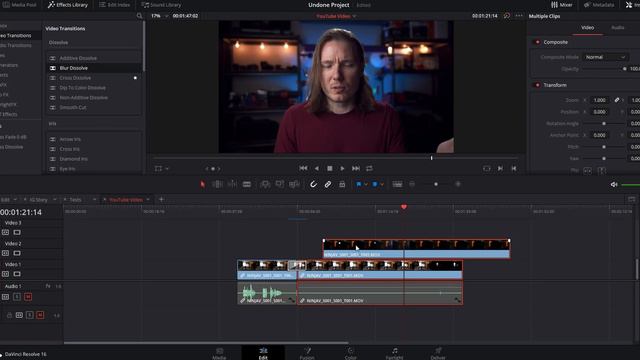
Task: Select the Cross Dissolve transition
Action: (x=94, y=78)
